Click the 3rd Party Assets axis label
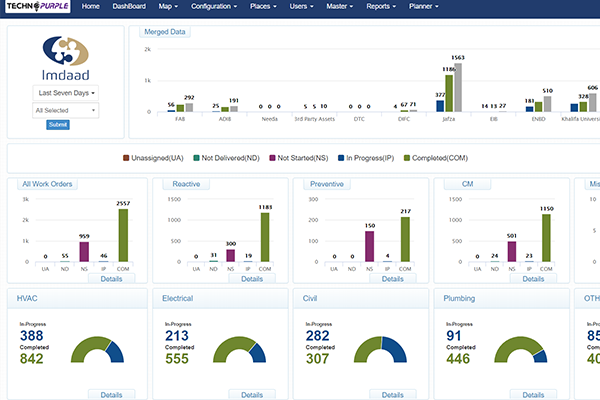The image size is (600, 400). pyautogui.click(x=315, y=119)
